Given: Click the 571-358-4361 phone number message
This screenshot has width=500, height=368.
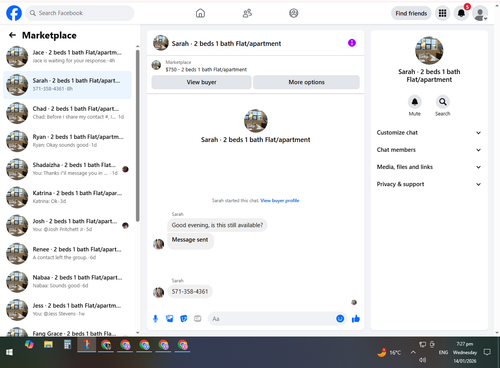Looking at the screenshot, I should 190,292.
